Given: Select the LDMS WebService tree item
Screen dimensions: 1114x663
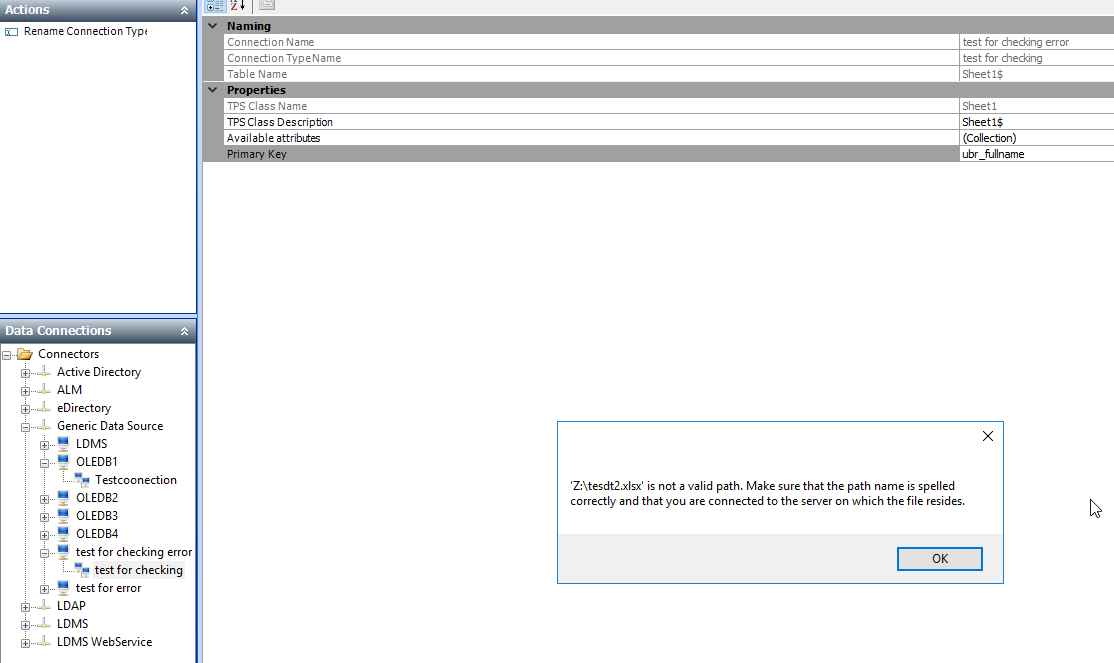Looking at the screenshot, I should 104,642.
